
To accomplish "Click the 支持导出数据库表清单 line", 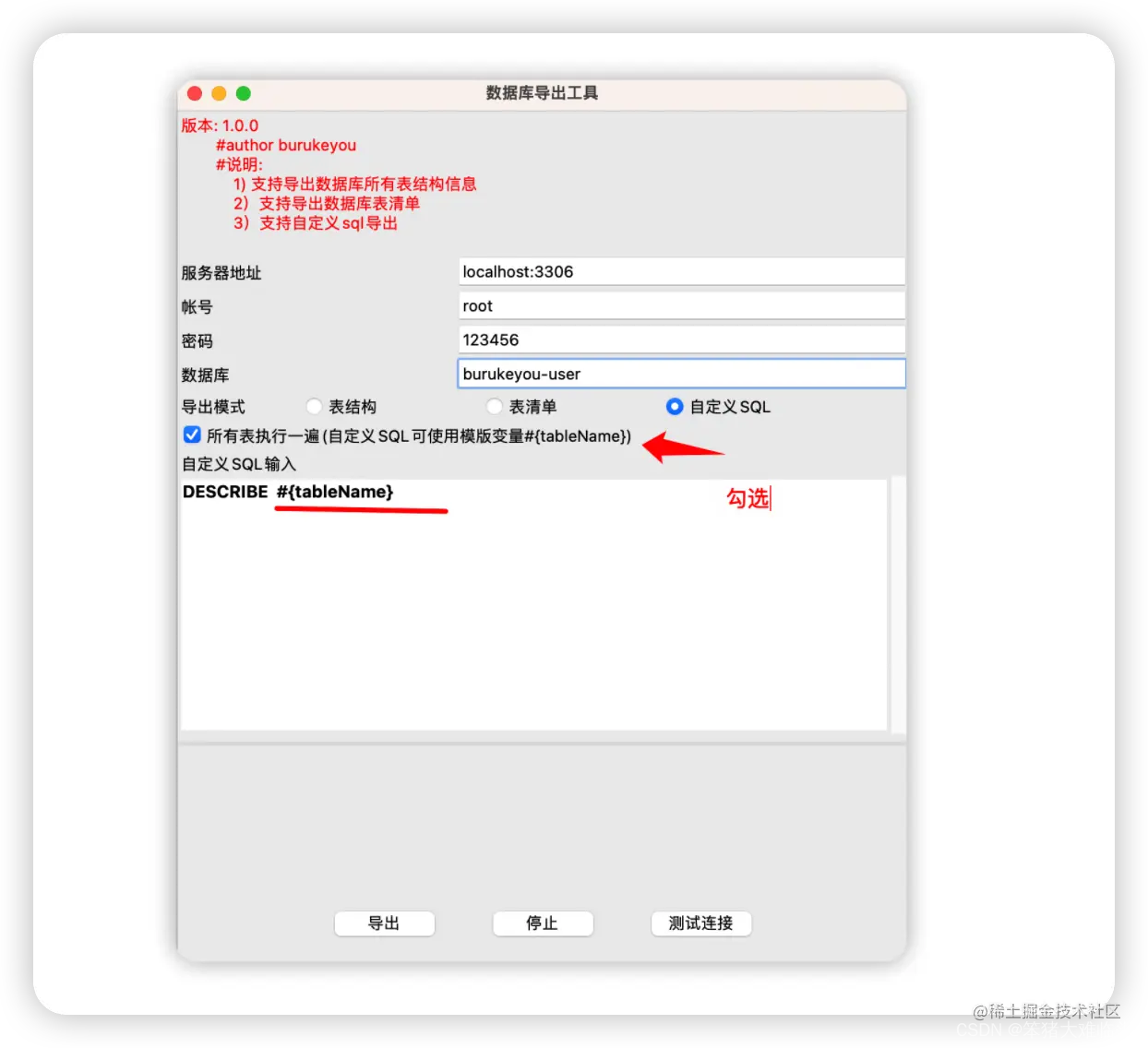I will (327, 203).
